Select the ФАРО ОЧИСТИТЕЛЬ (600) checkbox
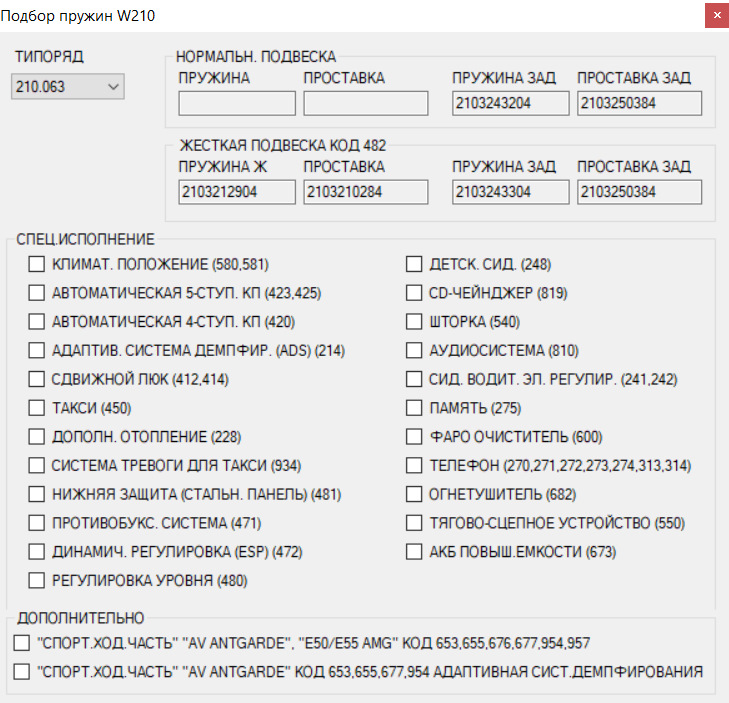 click(x=414, y=437)
